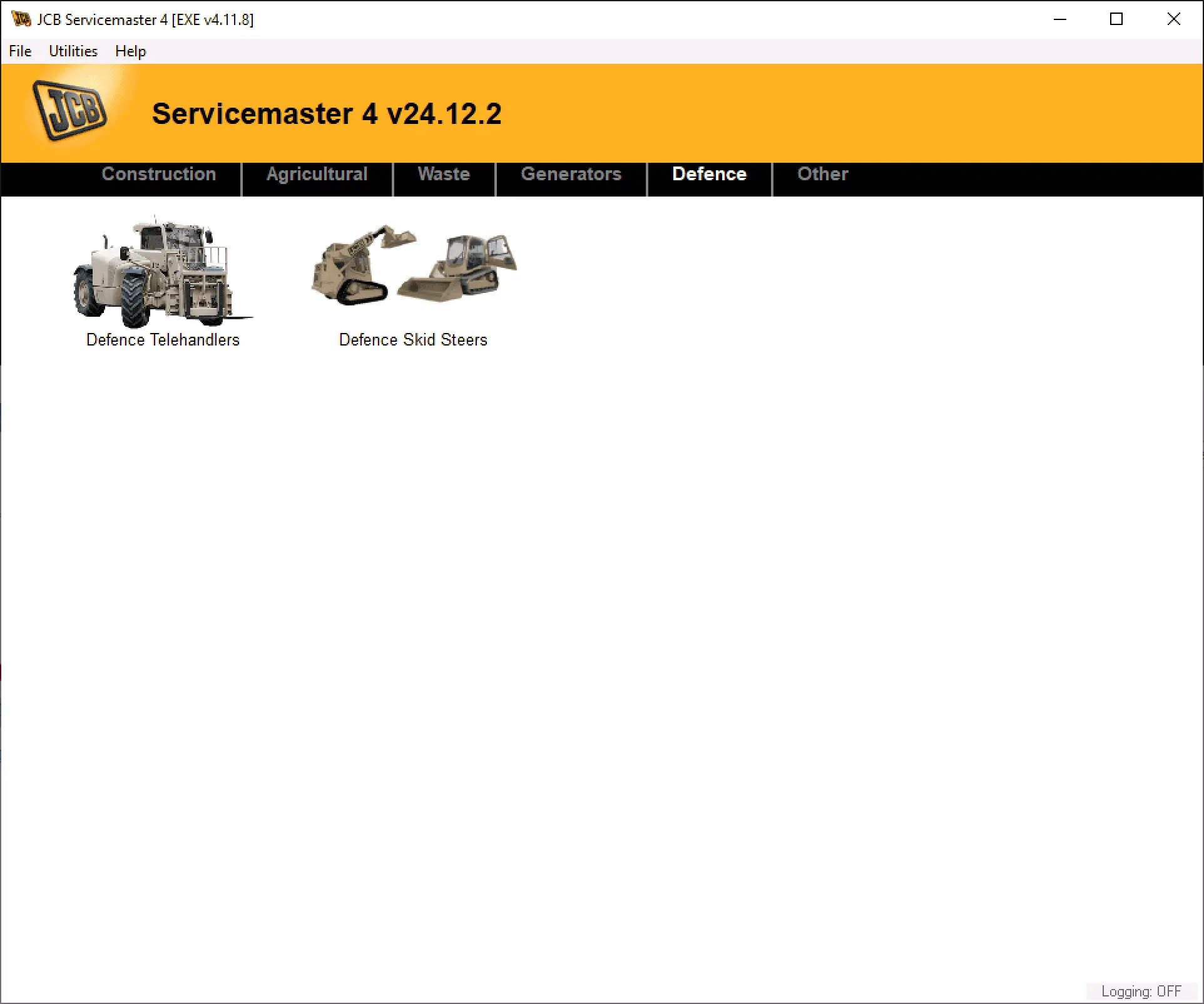The width and height of the screenshot is (1204, 1004).
Task: Switch to the Agricultural tab
Action: tap(317, 174)
